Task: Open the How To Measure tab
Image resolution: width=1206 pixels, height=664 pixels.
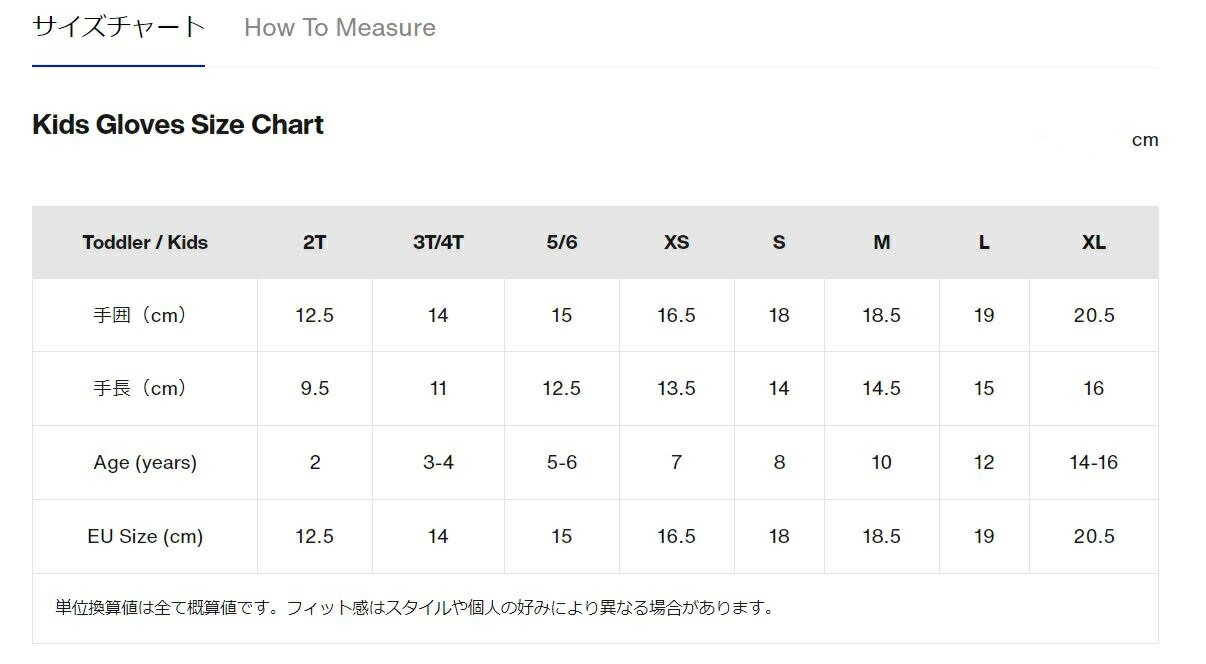Action: pyautogui.click(x=340, y=28)
